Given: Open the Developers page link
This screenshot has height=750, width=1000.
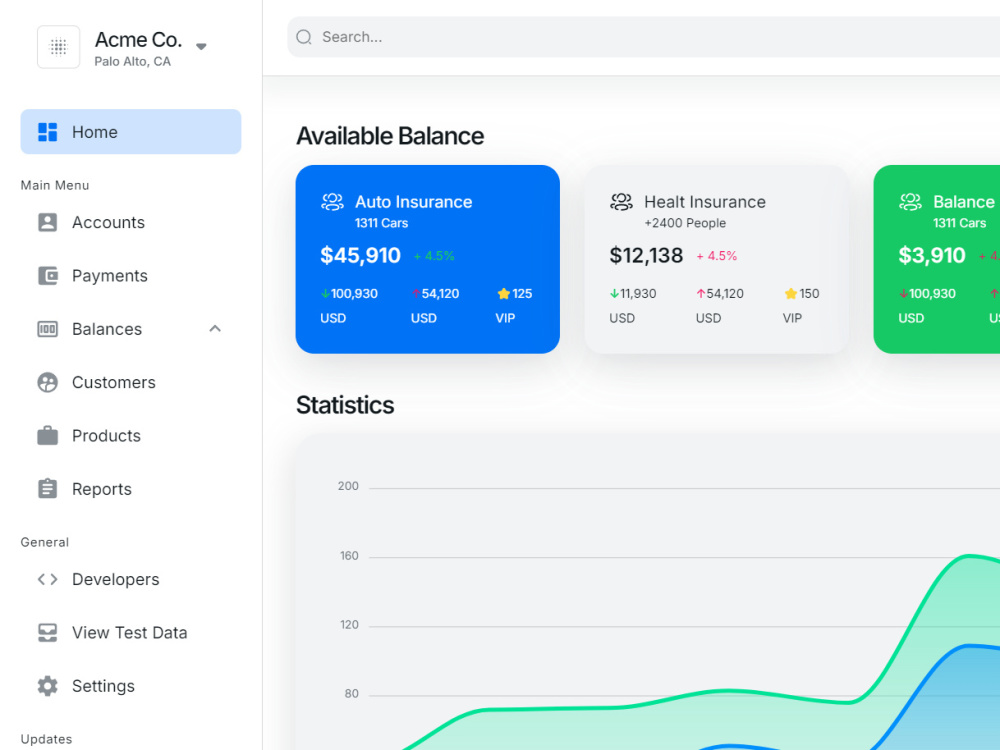Looking at the screenshot, I should (x=131, y=579).
